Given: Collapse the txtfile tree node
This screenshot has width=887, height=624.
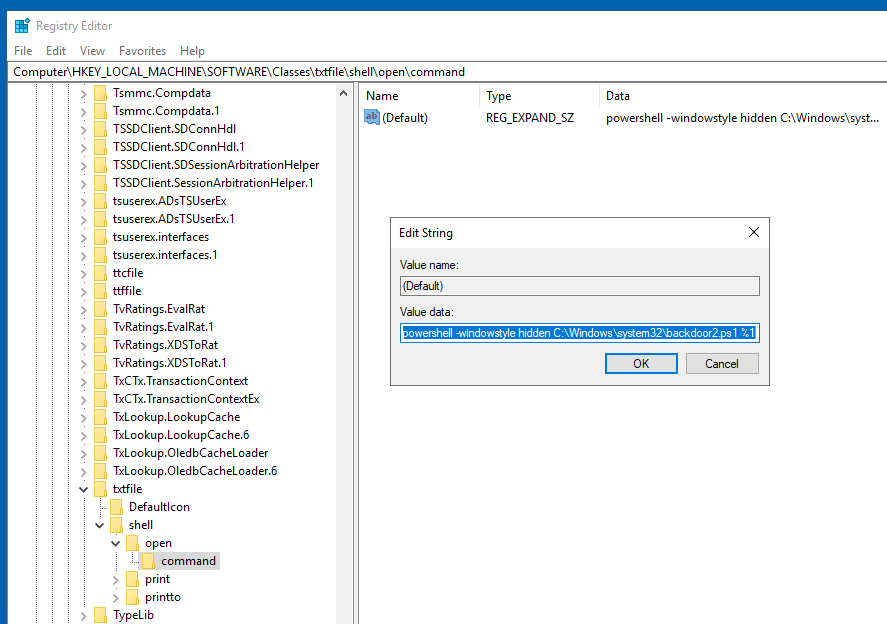Looking at the screenshot, I should point(83,489).
